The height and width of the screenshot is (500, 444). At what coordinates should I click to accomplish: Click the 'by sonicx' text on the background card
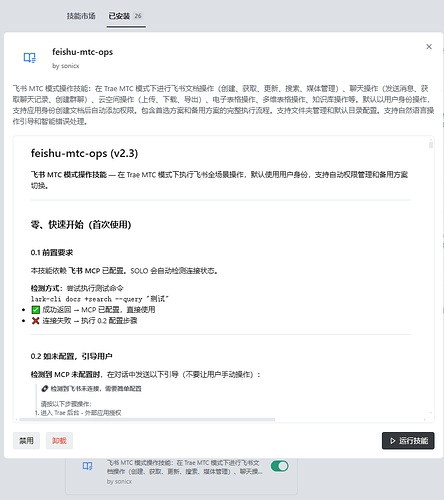tap(119, 482)
